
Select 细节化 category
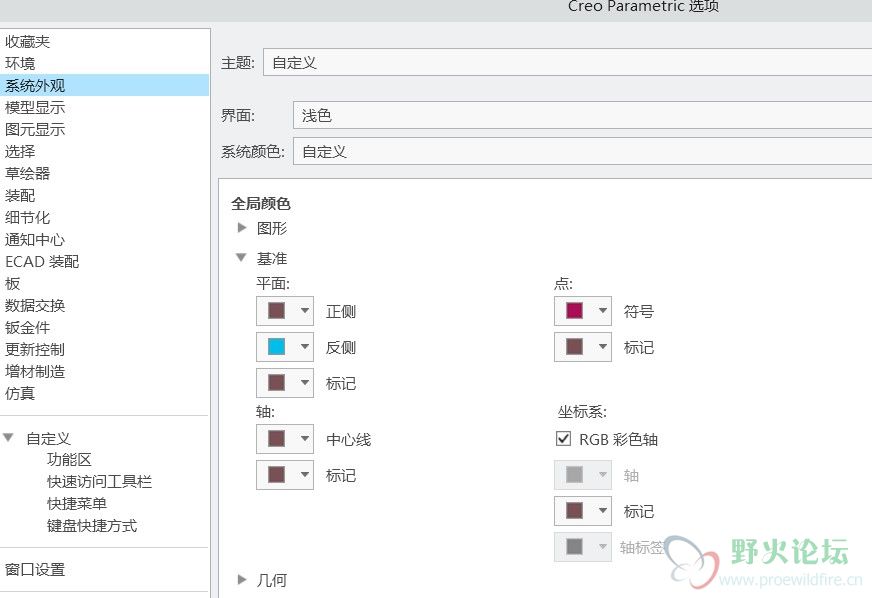pyautogui.click(x=27, y=218)
